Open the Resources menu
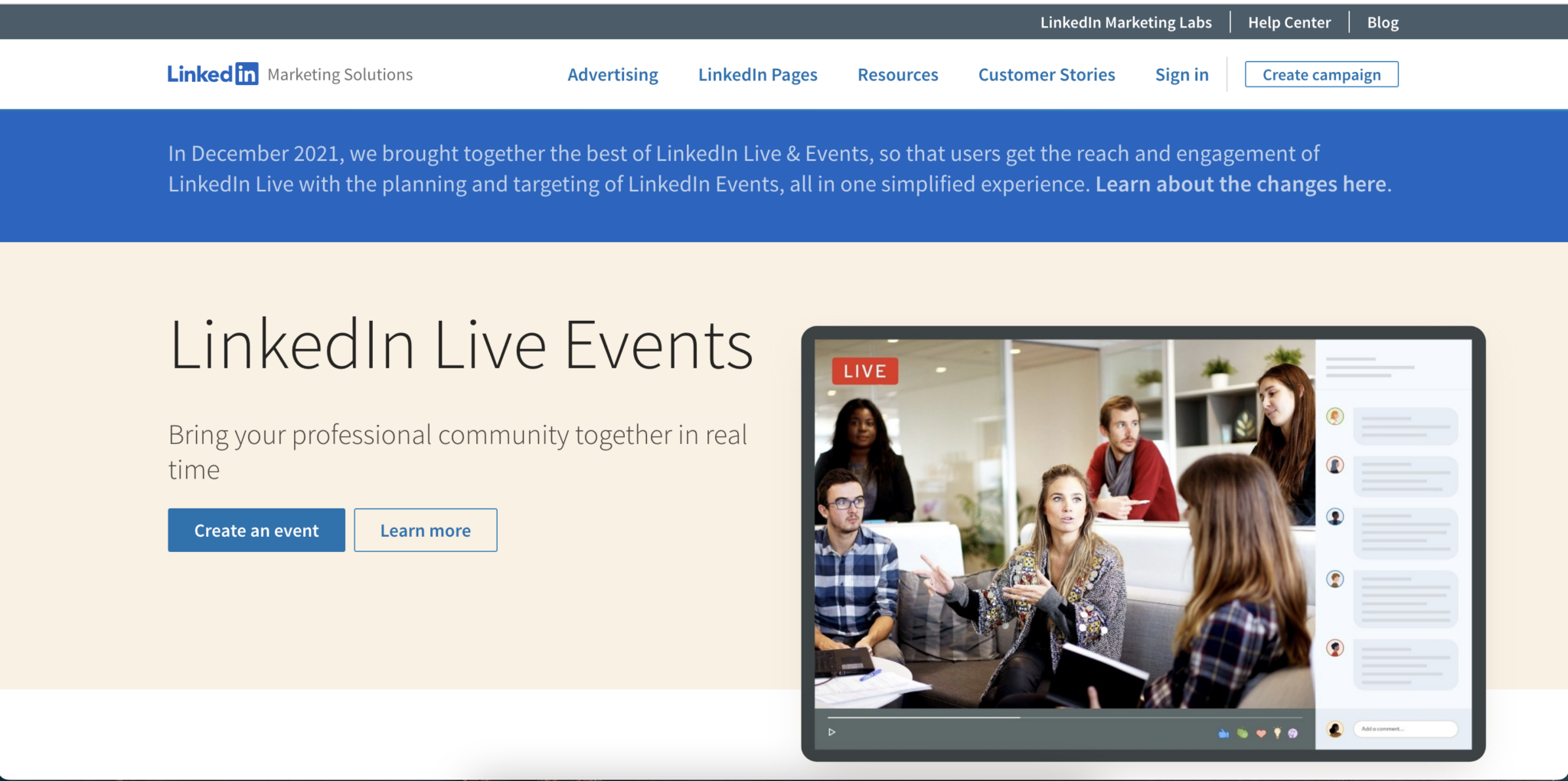Image resolution: width=1568 pixels, height=781 pixels. coord(898,75)
